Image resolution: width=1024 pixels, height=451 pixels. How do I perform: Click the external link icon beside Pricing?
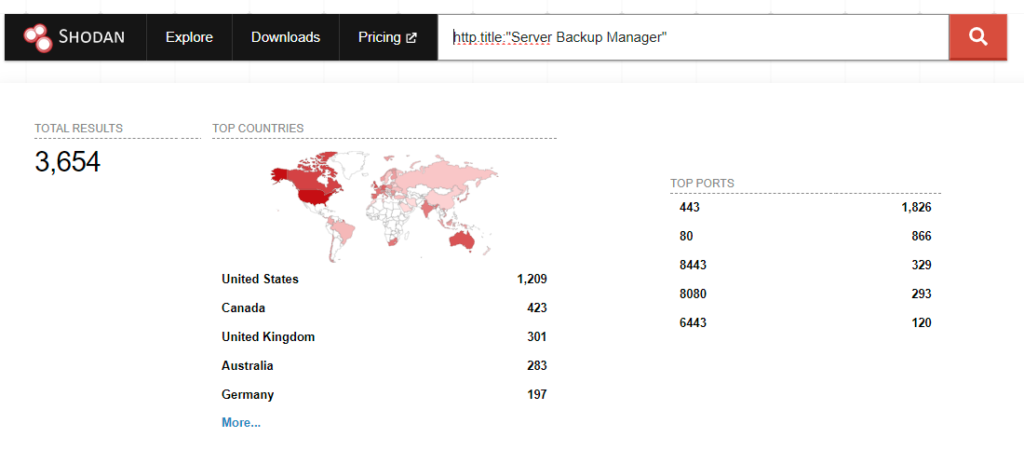coord(411,38)
